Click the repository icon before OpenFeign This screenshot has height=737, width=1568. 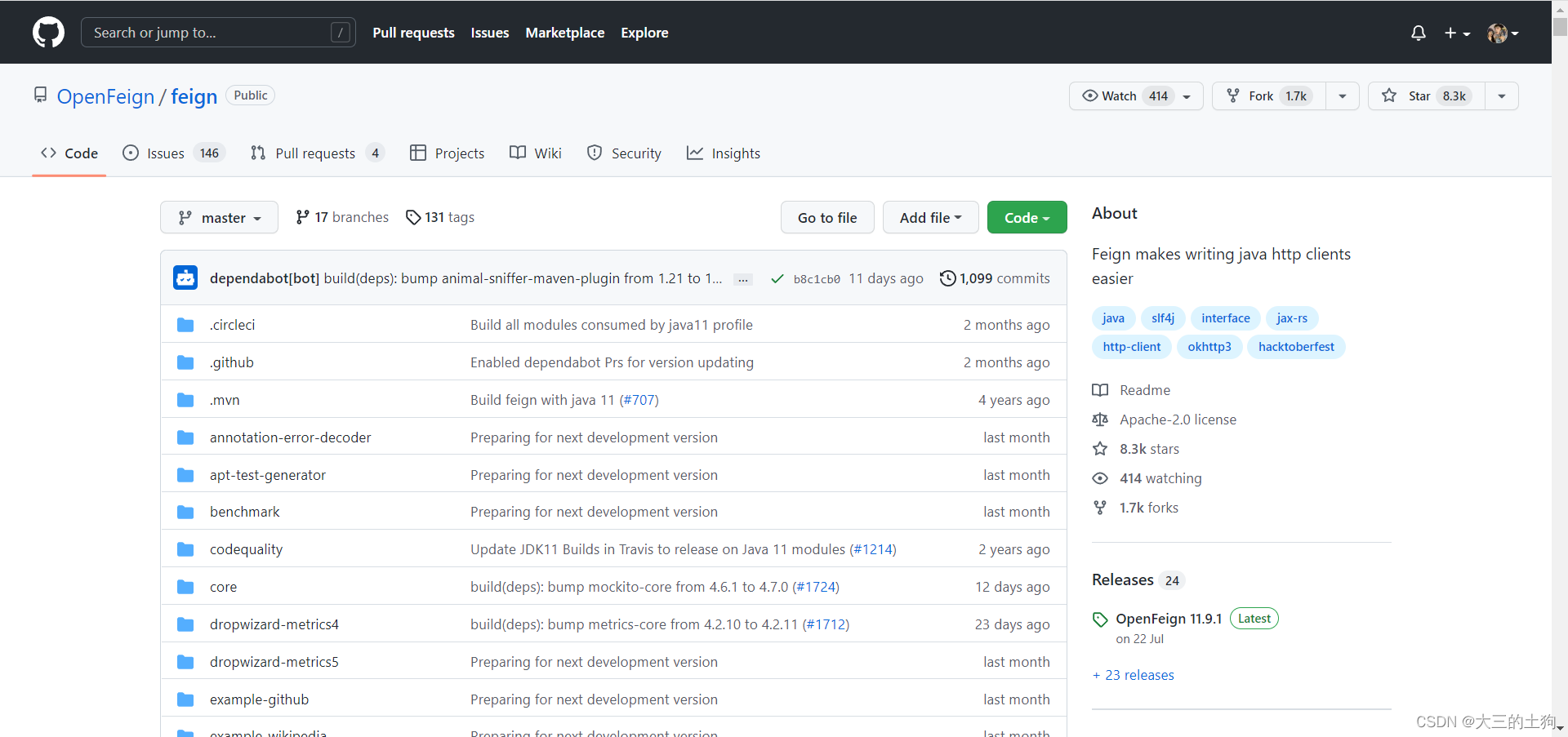click(40, 95)
